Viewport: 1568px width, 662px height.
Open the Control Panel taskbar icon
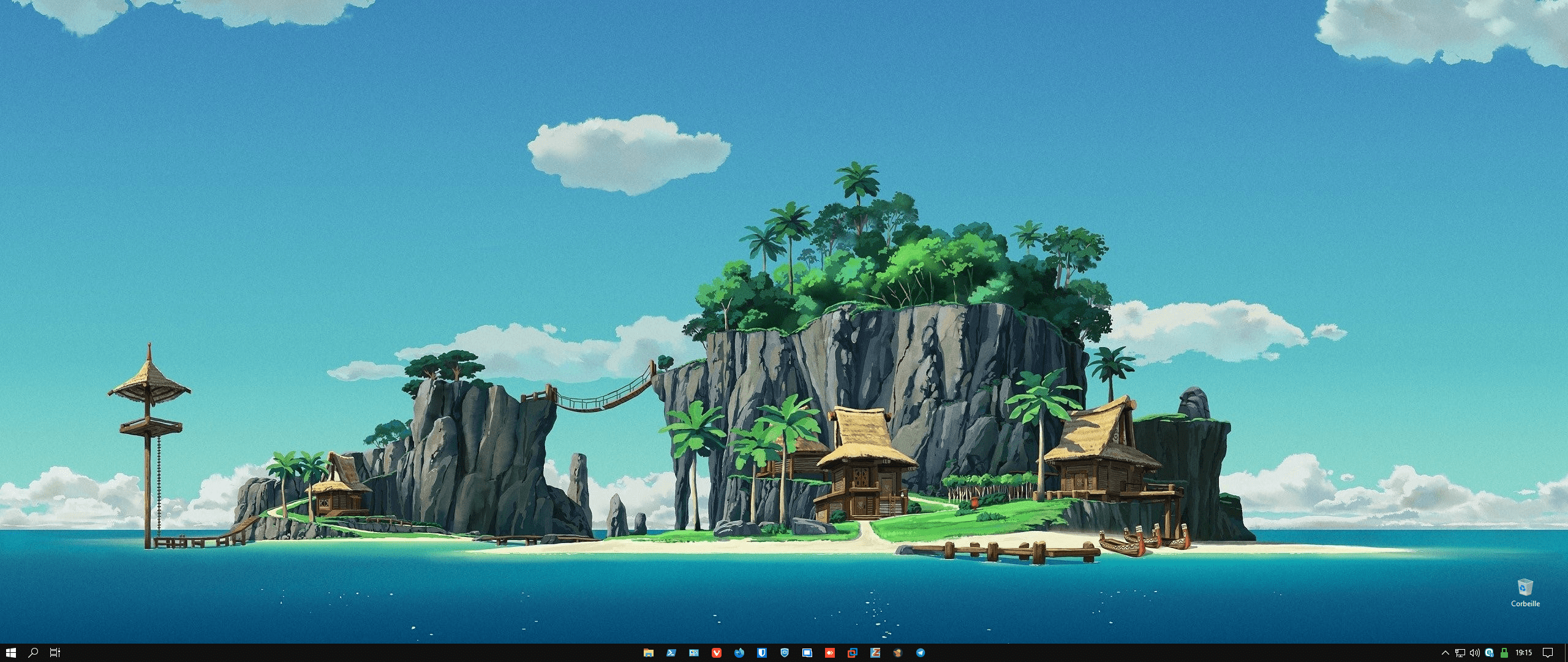point(693,653)
